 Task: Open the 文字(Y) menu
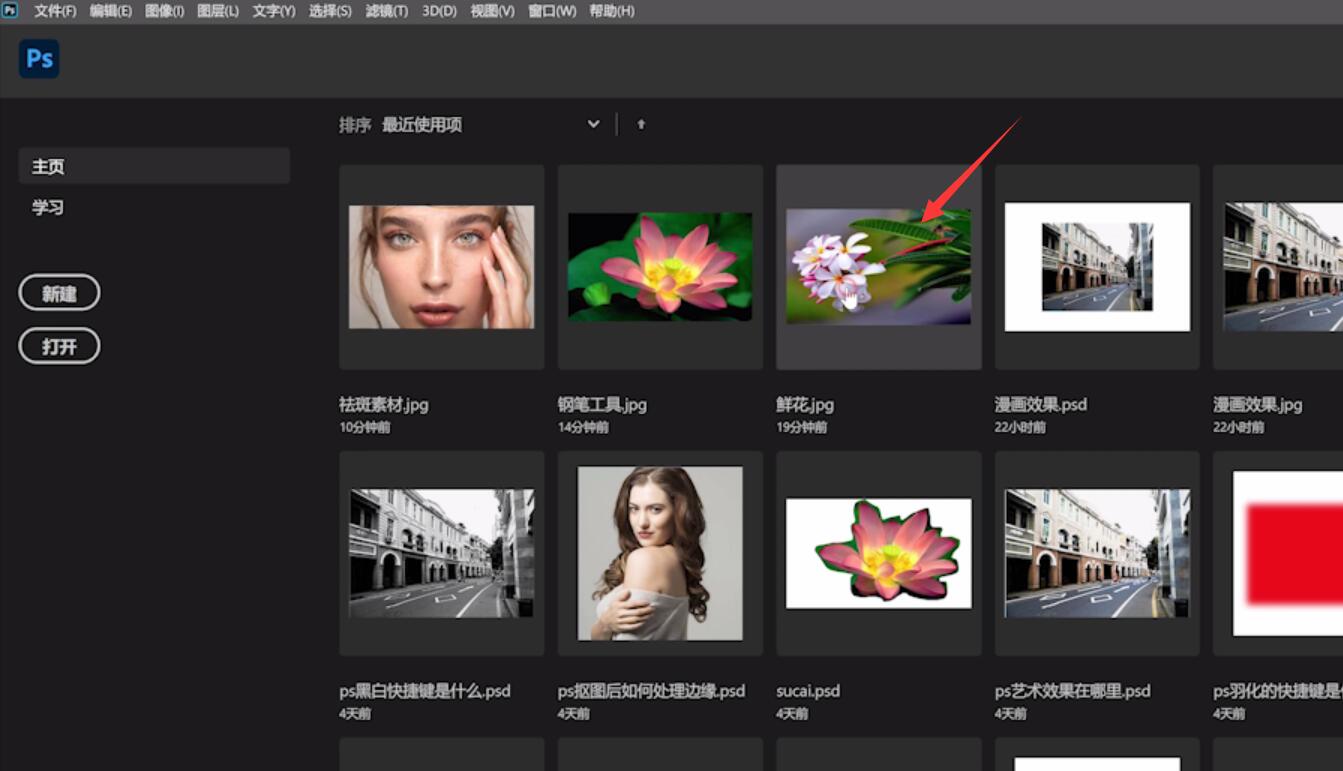coord(274,11)
